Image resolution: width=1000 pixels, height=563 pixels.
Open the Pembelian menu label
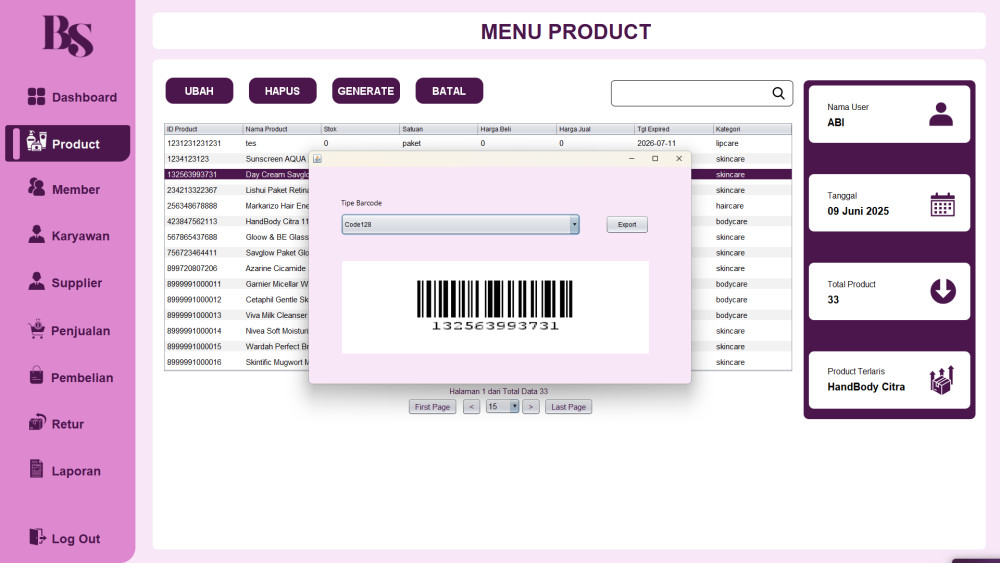point(82,378)
